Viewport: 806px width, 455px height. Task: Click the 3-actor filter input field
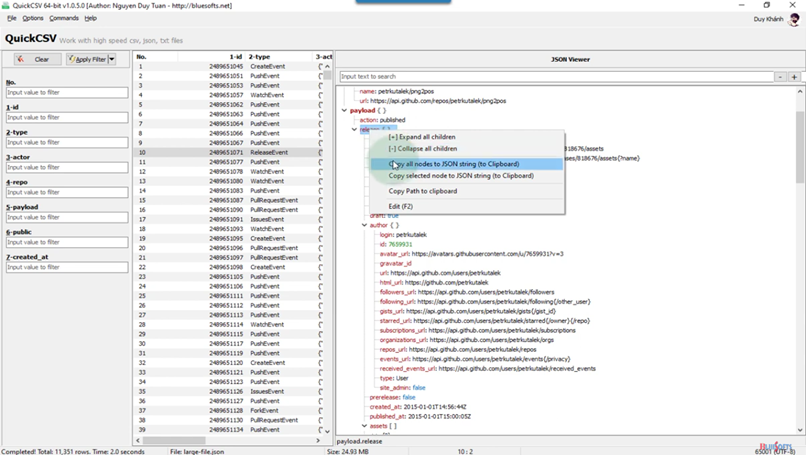[x=67, y=167]
